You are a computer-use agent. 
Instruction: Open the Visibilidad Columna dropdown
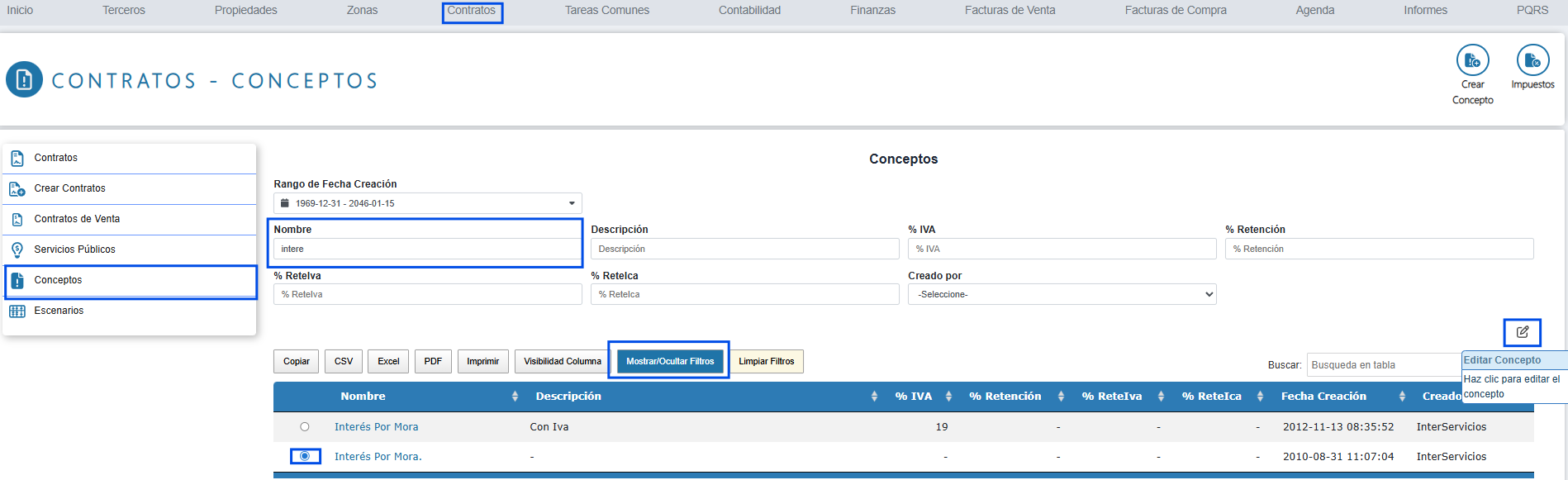[x=562, y=361]
